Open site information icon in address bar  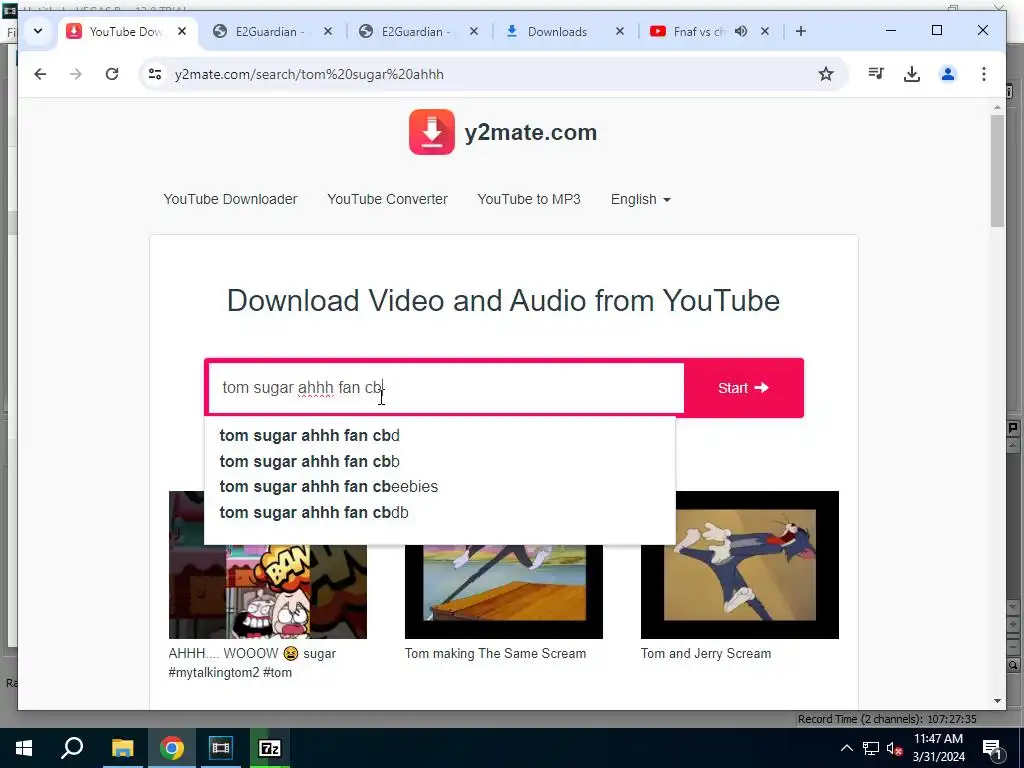tap(155, 74)
